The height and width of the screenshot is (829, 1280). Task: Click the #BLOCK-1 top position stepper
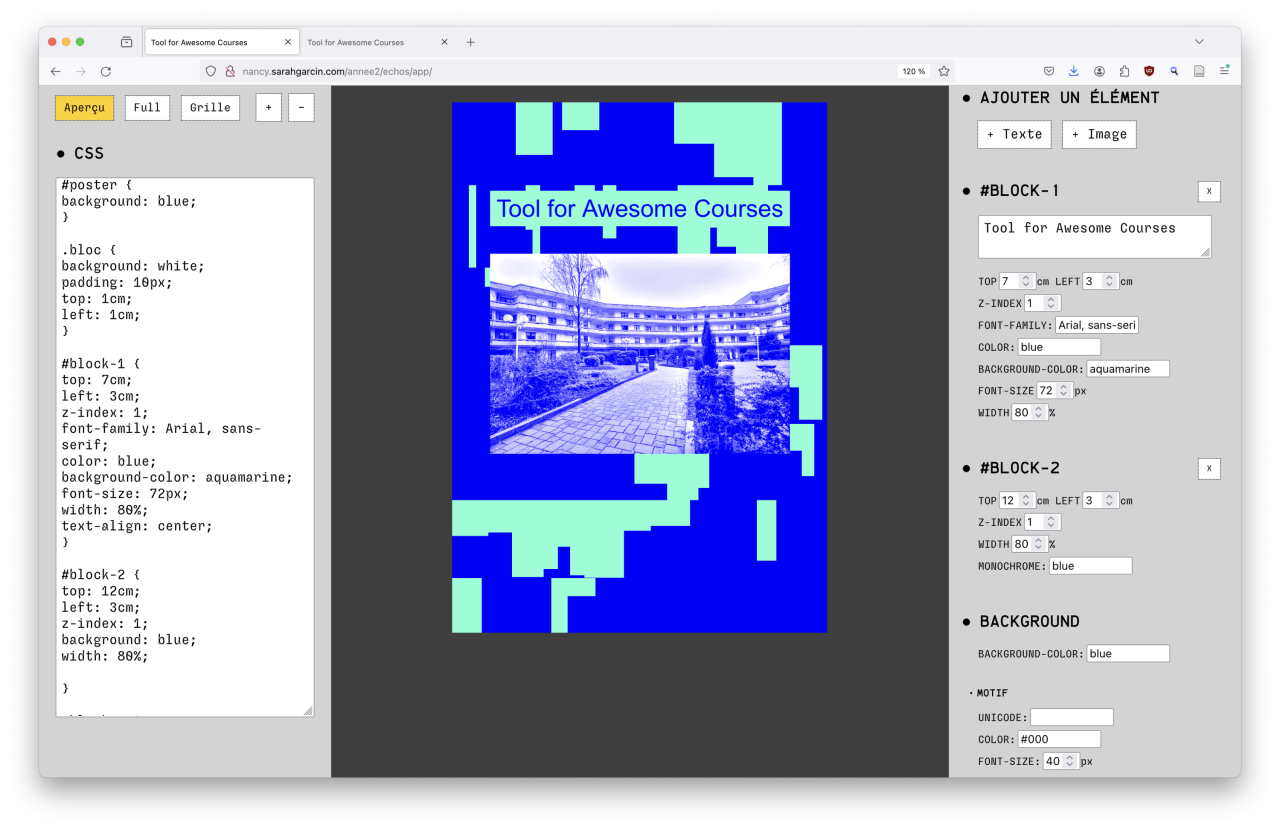click(1026, 281)
